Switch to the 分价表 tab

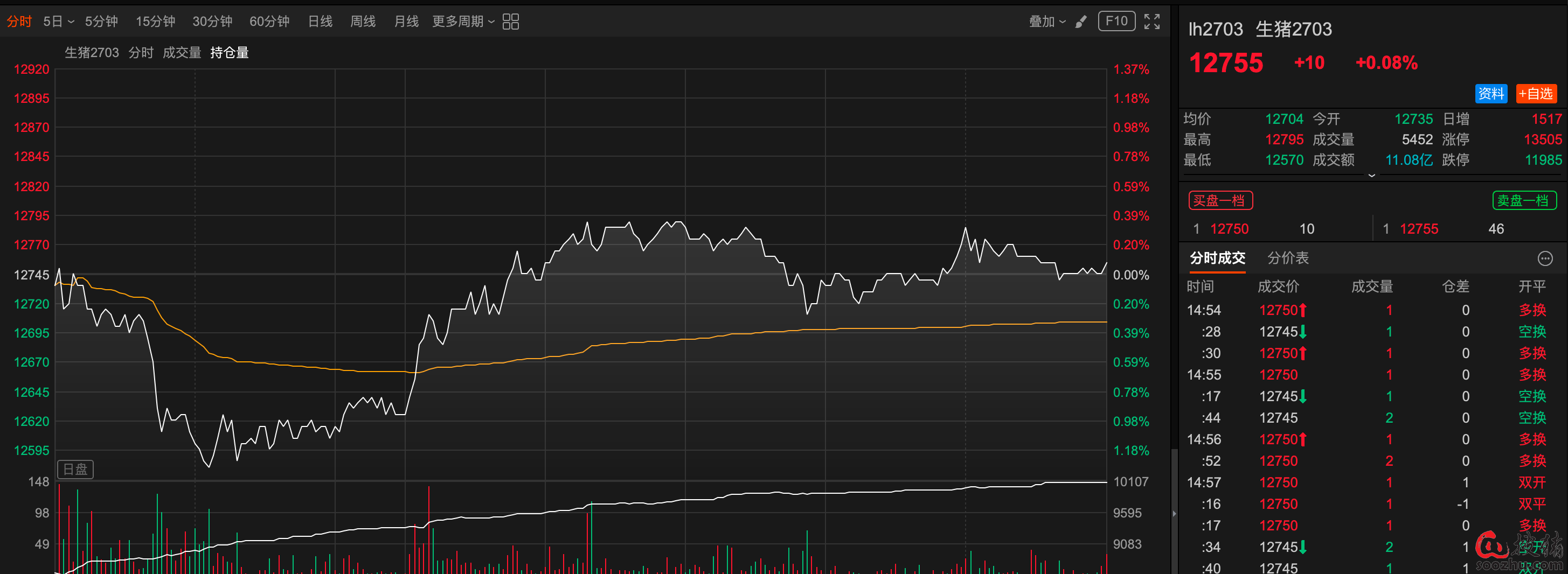point(1288,258)
